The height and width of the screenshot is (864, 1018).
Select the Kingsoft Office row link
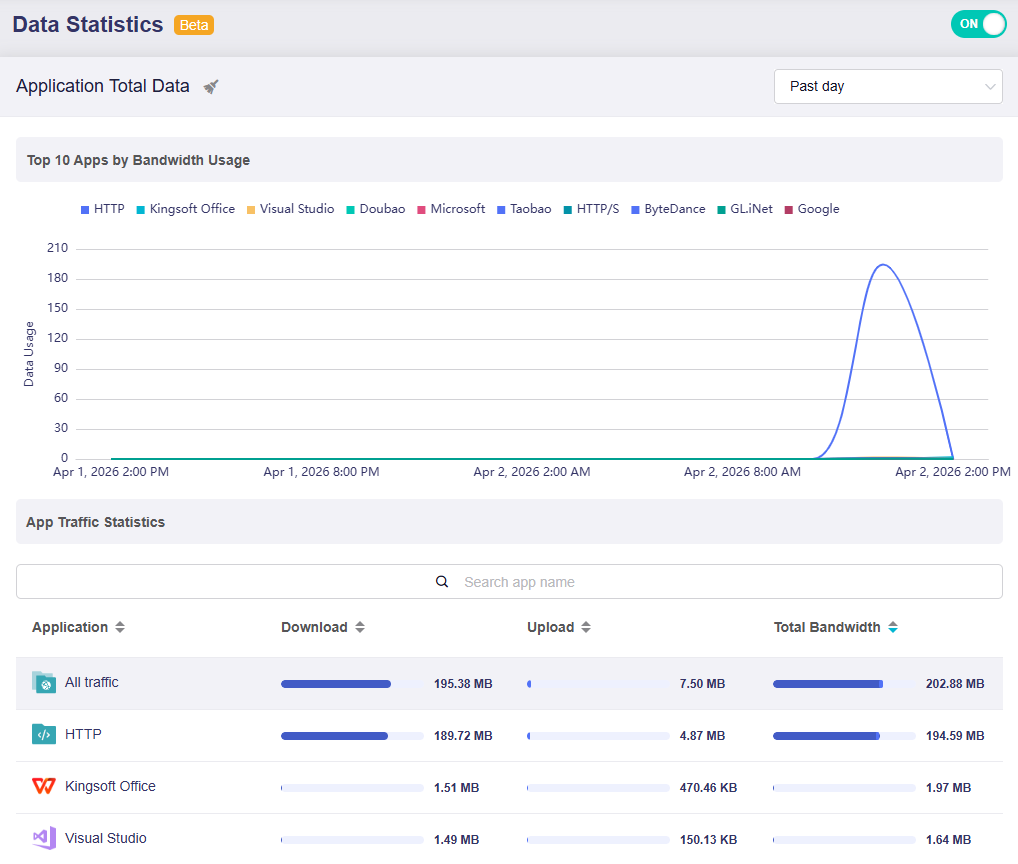110,786
